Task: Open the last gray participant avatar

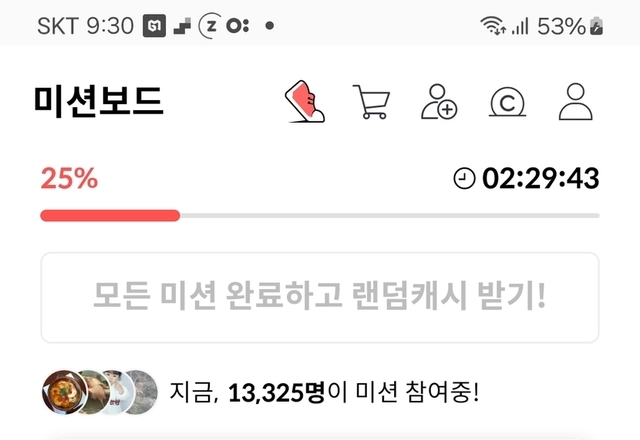Action: pyautogui.click(x=142, y=392)
